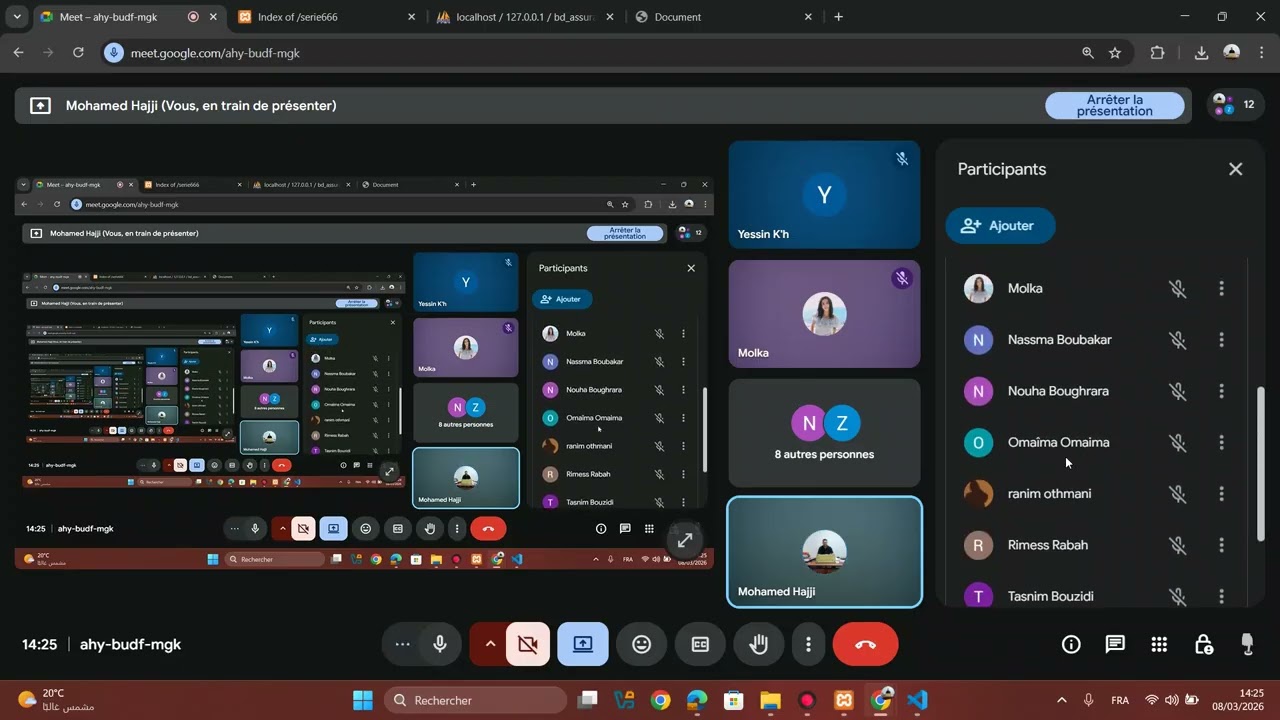
Task: Toggle closed captions
Action: coord(700,645)
